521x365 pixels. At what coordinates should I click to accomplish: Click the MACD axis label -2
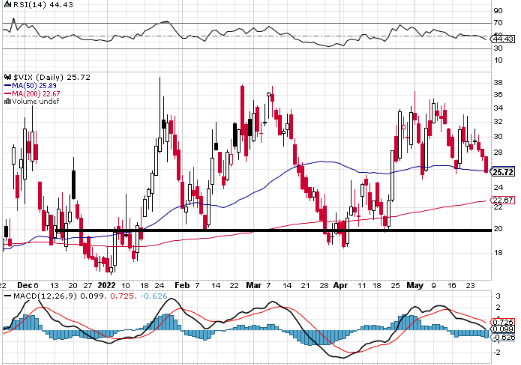[497, 352]
